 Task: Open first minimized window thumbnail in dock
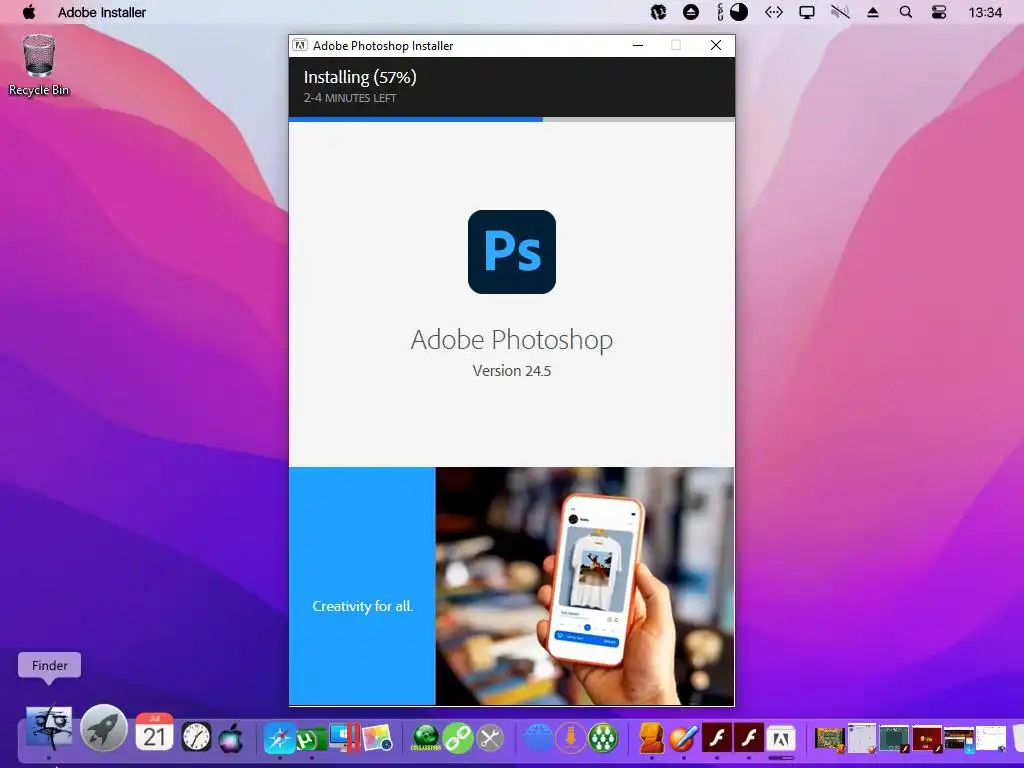pyautogui.click(x=829, y=739)
